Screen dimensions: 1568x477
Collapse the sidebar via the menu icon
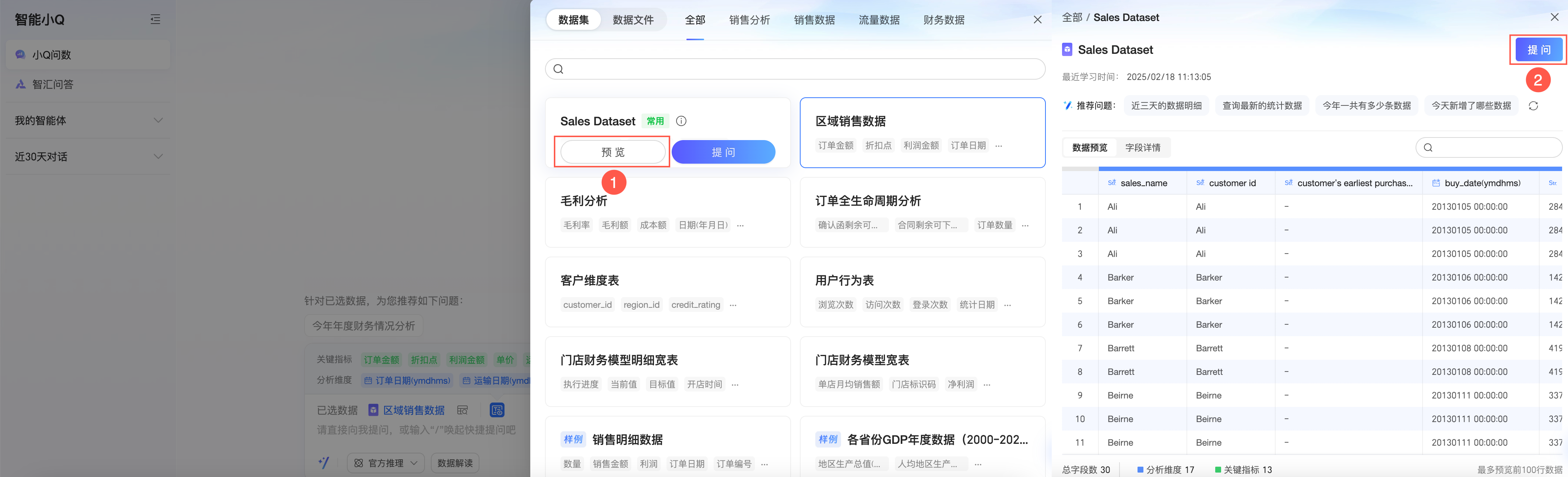tap(155, 20)
